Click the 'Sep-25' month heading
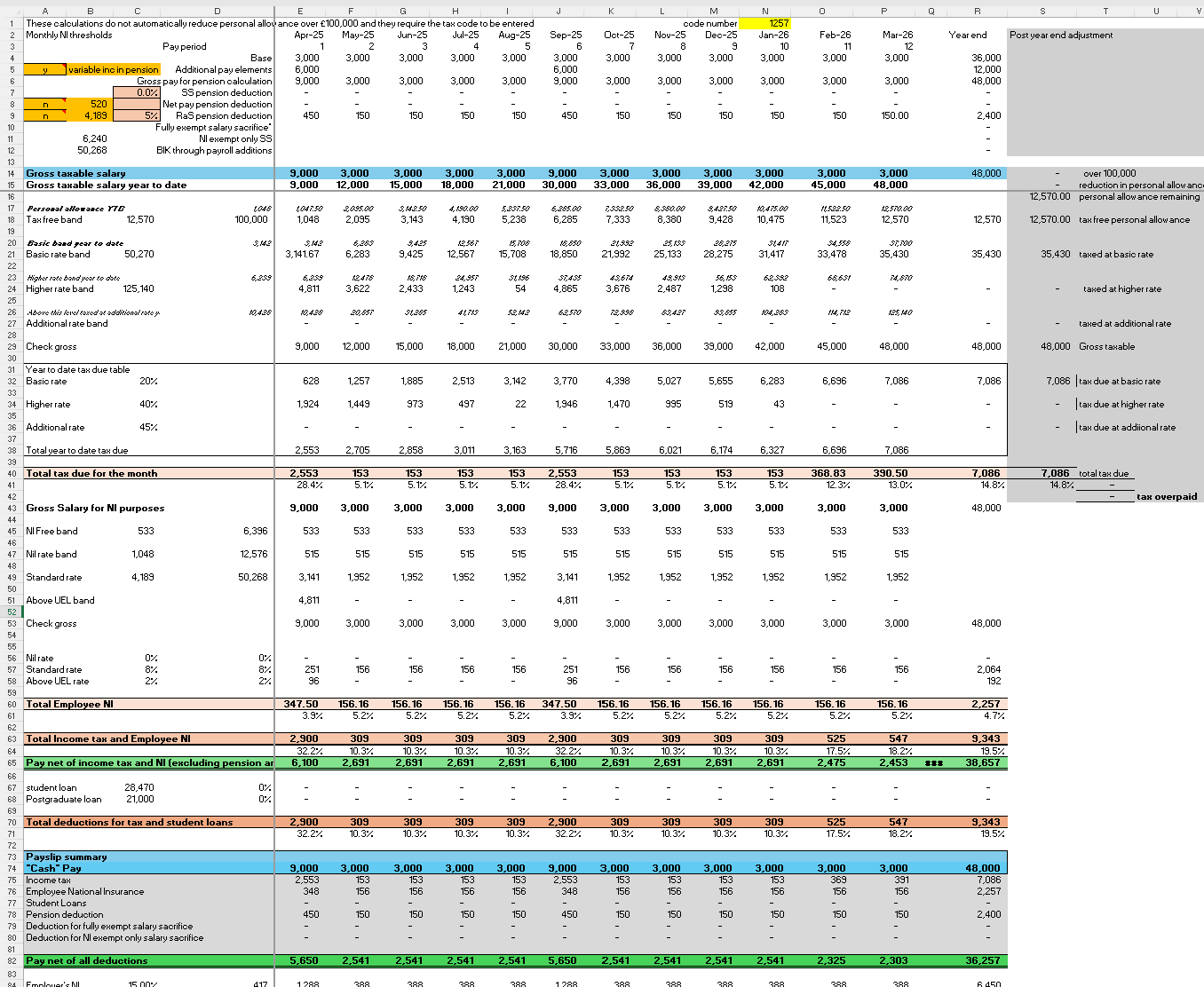This screenshot has width=1204, height=987. pos(566,35)
